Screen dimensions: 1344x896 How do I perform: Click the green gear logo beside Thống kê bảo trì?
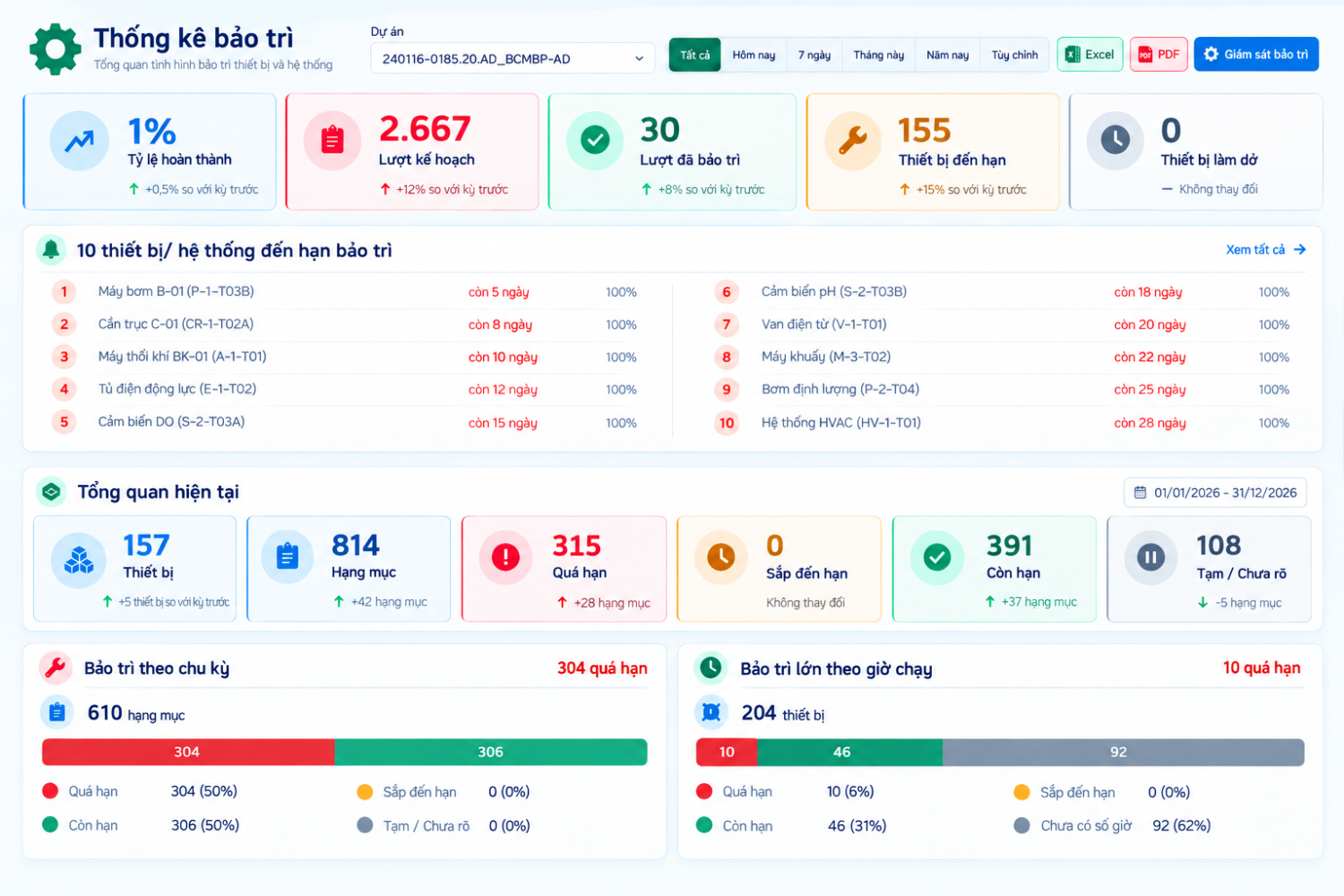[x=56, y=49]
